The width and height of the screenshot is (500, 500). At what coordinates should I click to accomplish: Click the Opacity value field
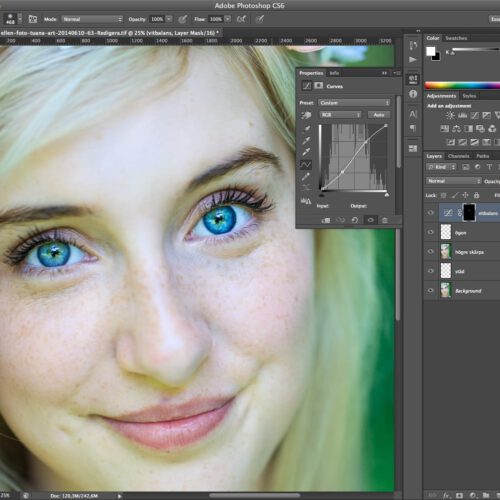[x=157, y=19]
